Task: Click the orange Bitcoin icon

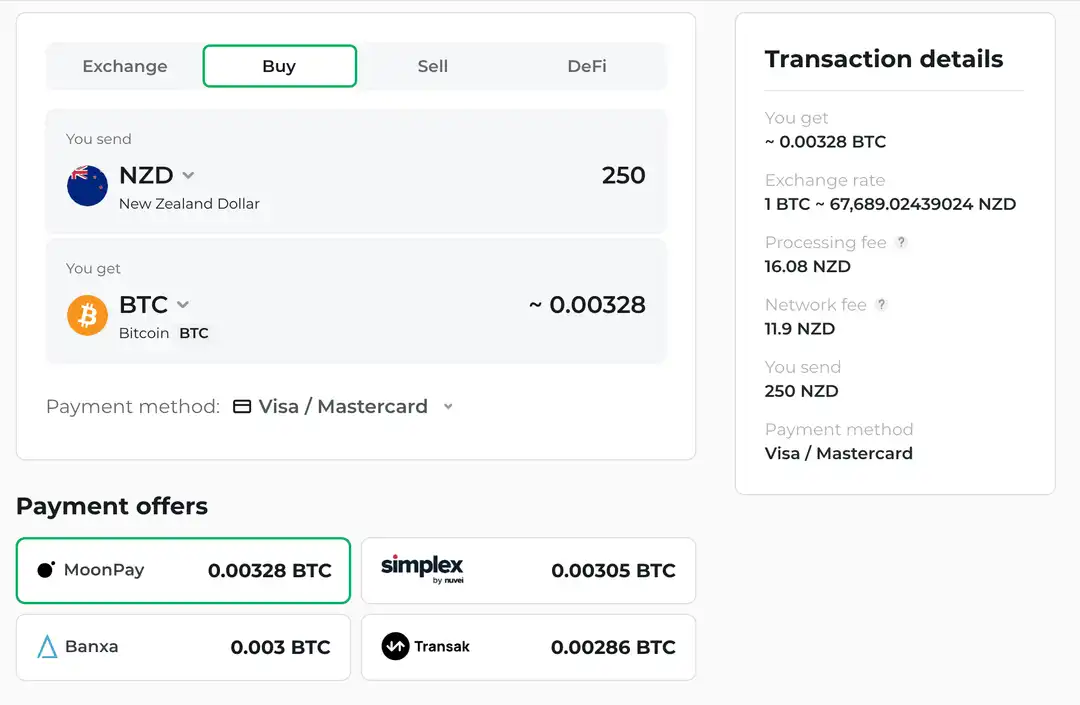Action: pos(87,315)
